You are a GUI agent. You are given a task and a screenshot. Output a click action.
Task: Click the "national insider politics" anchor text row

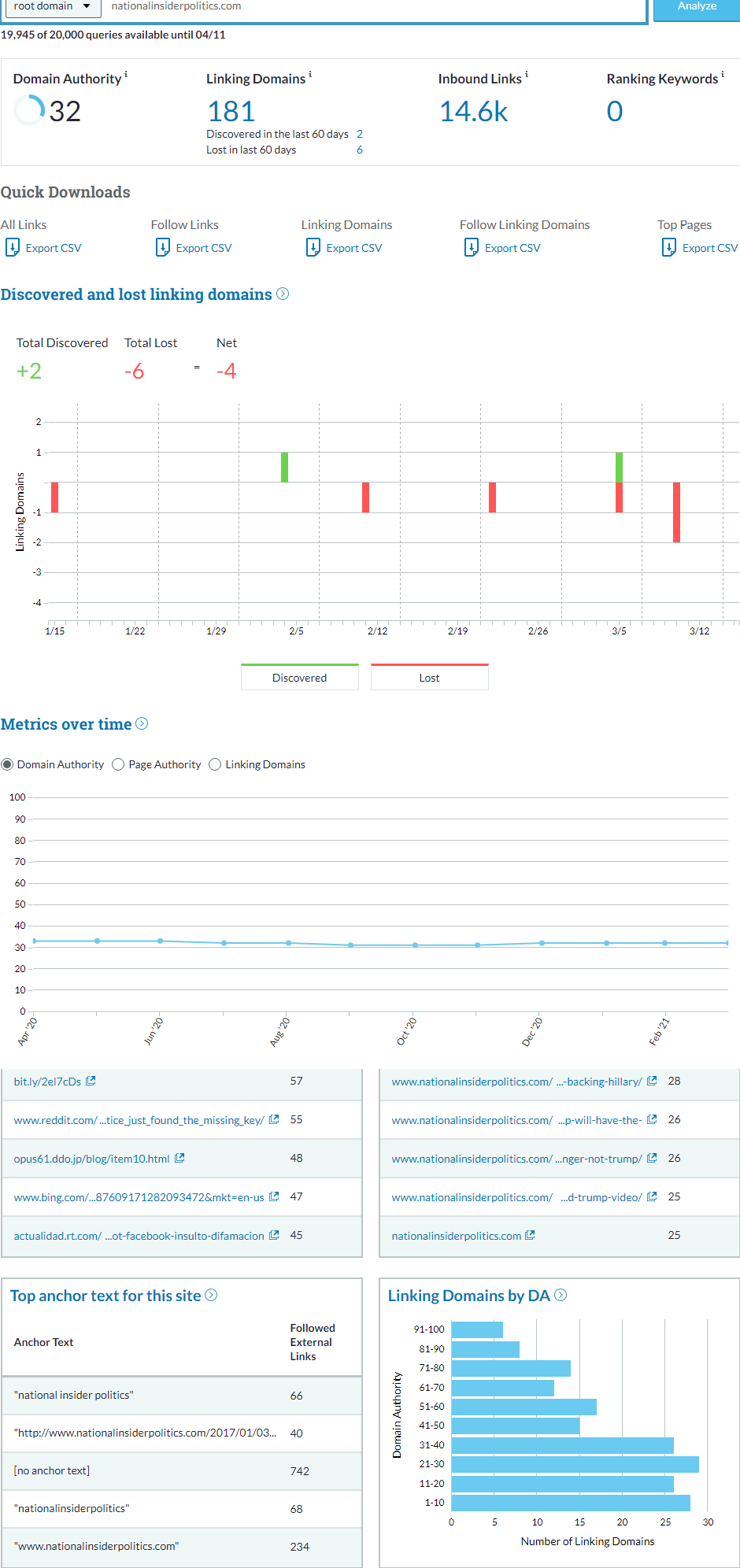(182, 1396)
